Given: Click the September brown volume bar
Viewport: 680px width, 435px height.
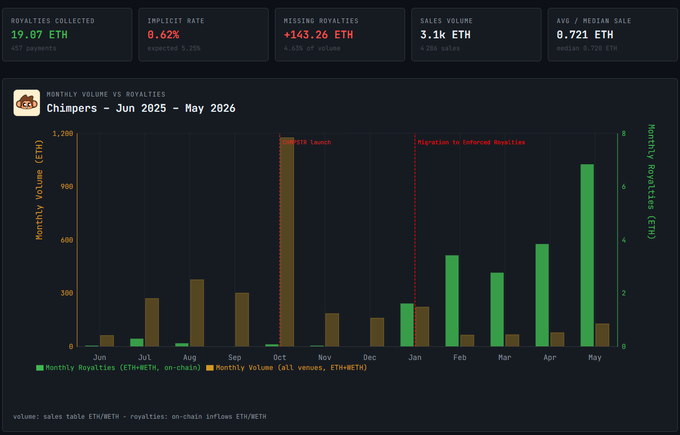Looking at the screenshot, I should [242, 320].
